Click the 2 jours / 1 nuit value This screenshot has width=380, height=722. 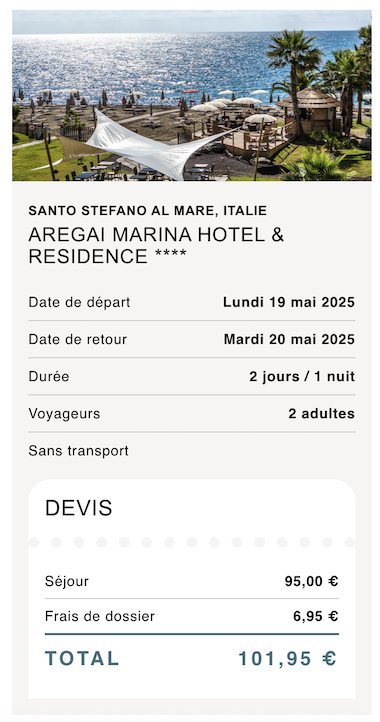(302, 377)
